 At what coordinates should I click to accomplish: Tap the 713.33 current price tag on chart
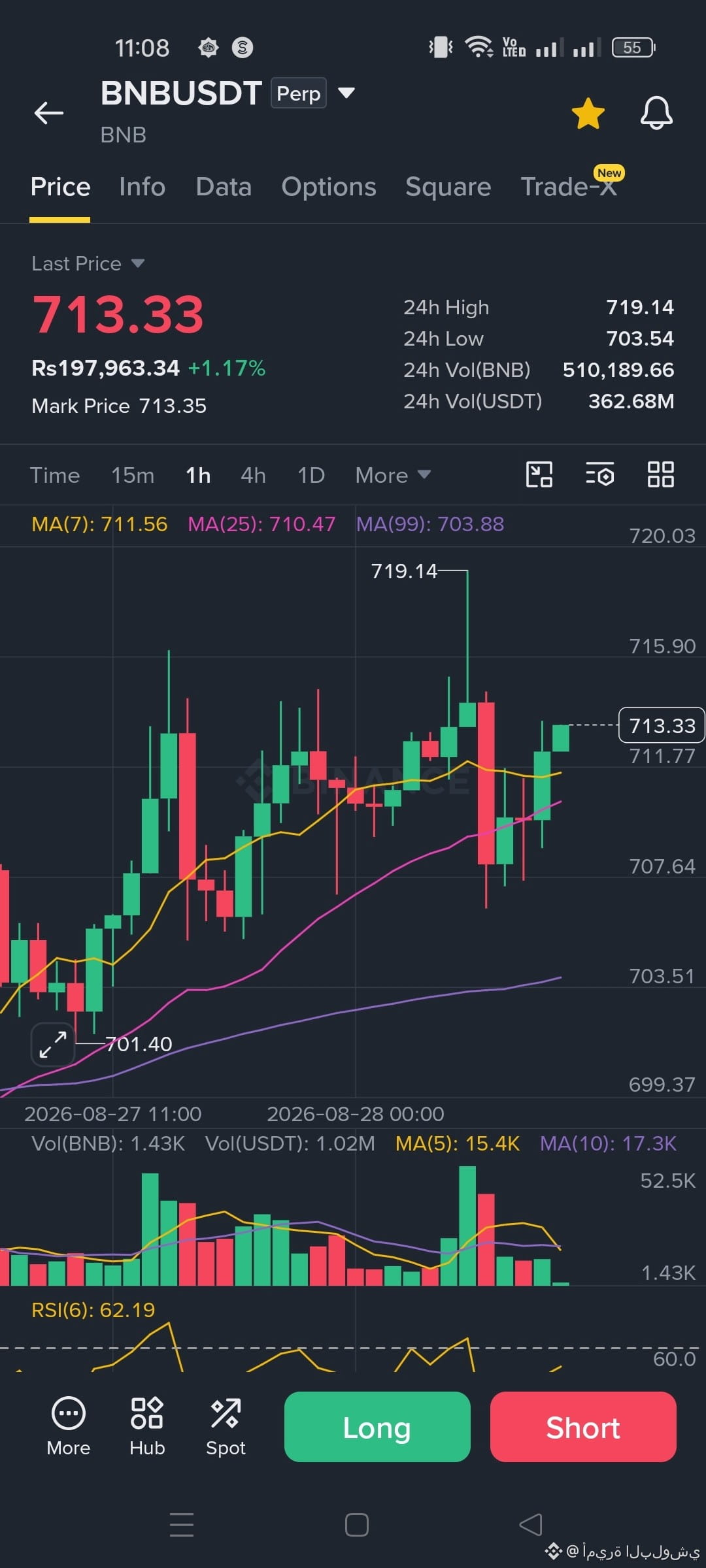pyautogui.click(x=662, y=725)
